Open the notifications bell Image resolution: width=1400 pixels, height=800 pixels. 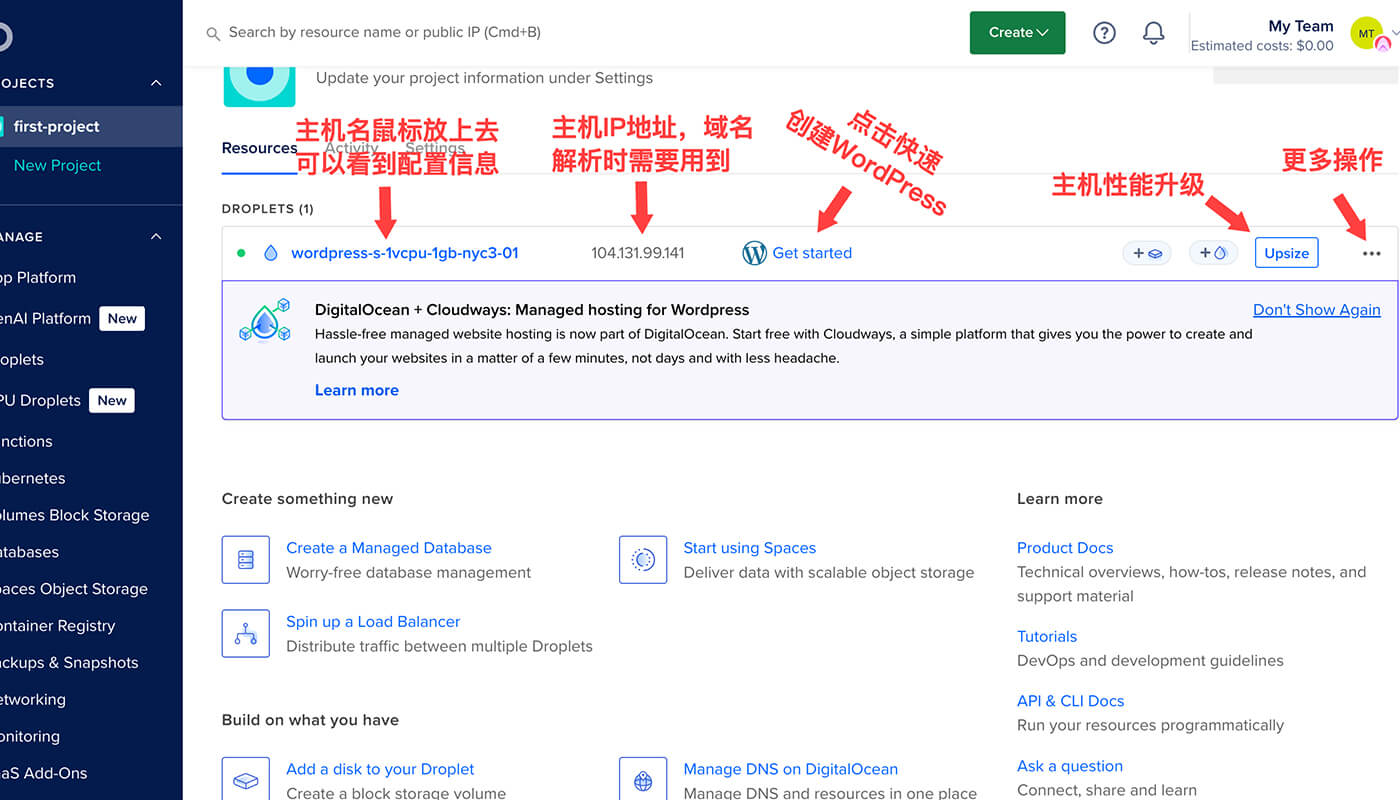(1153, 33)
